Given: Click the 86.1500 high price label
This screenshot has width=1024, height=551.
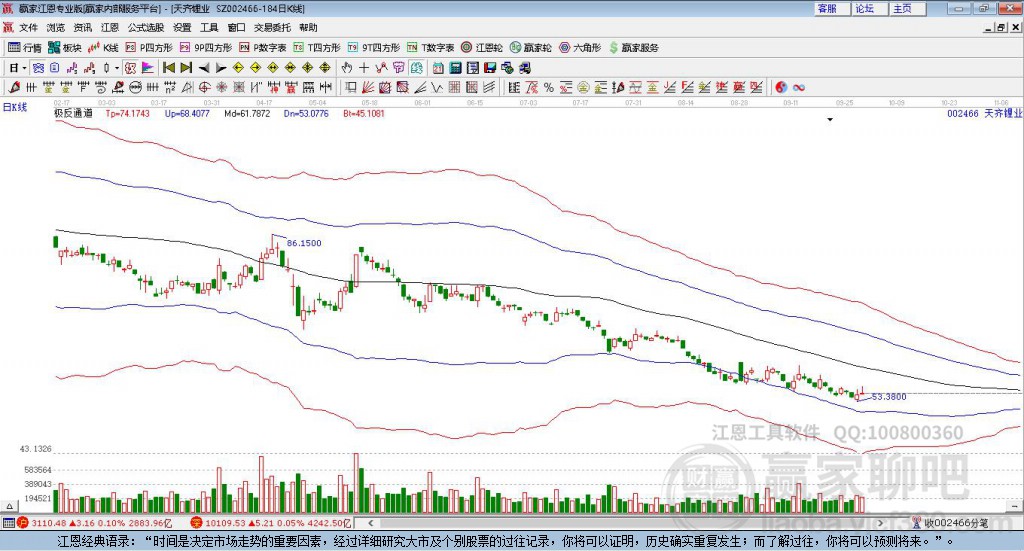Looking at the screenshot, I should pos(304,243).
